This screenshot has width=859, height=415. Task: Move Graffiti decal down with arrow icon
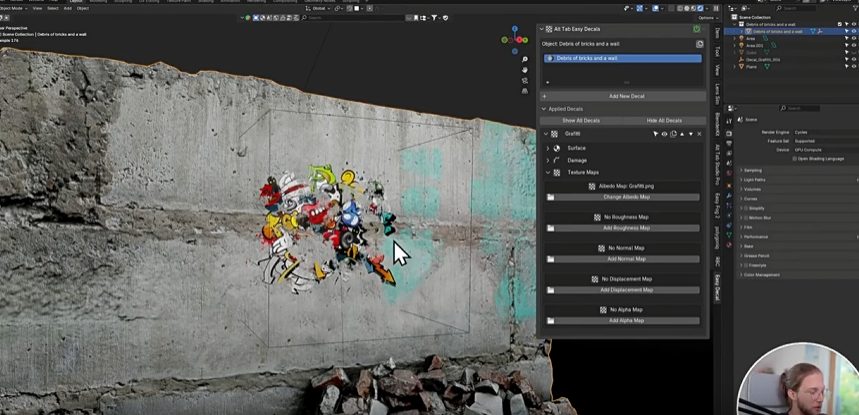tap(690, 134)
